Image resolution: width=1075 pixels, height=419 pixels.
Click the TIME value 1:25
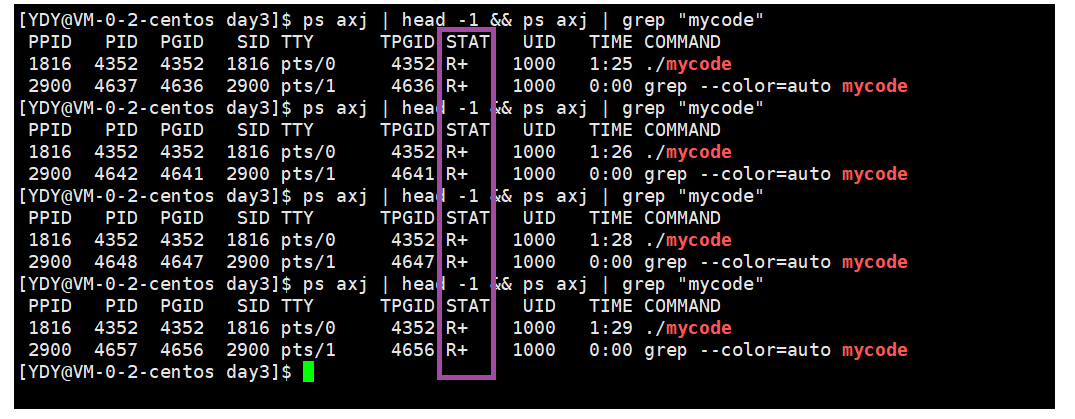[610, 64]
